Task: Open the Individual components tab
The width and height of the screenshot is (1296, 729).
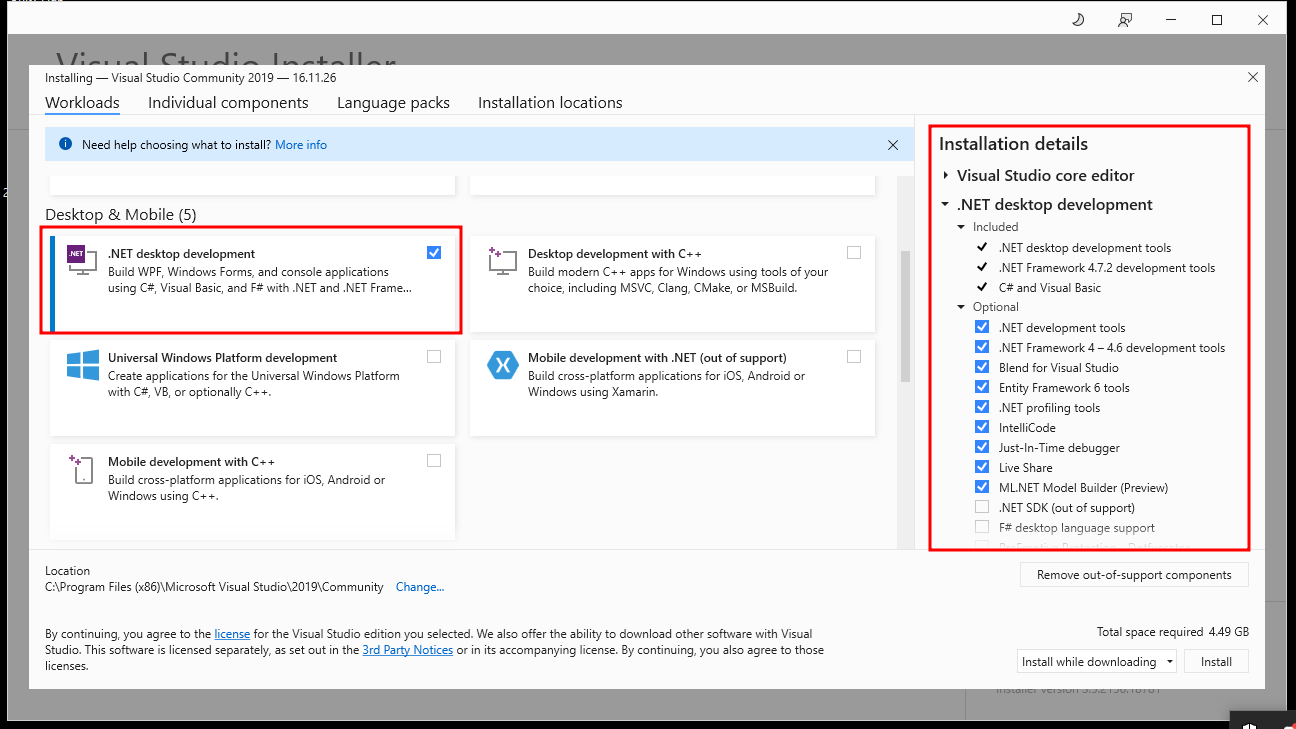Action: point(228,103)
